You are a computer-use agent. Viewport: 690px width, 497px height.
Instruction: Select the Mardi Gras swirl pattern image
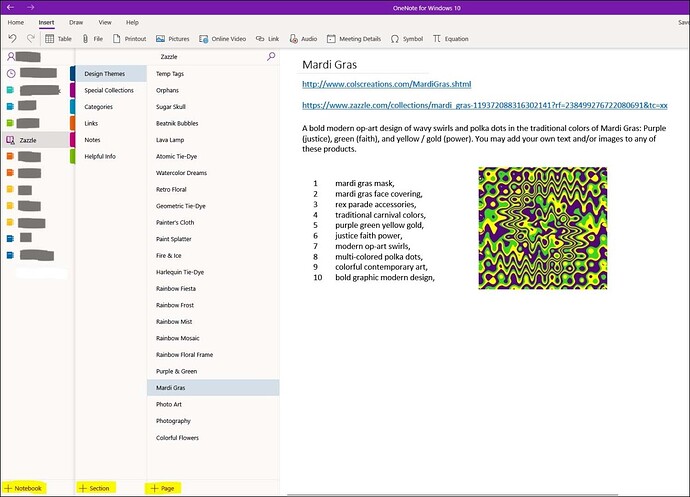[x=543, y=228]
